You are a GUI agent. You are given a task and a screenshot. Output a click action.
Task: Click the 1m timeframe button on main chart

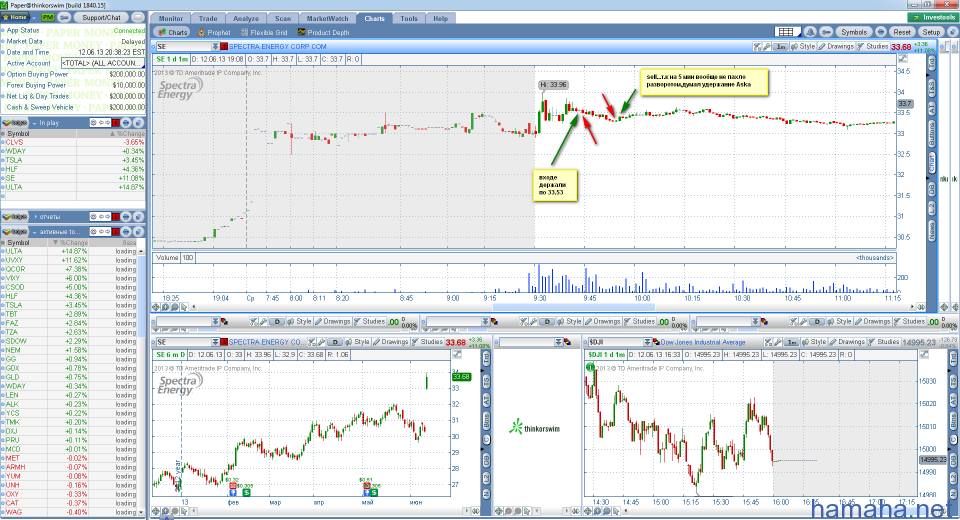pyautogui.click(x=780, y=47)
